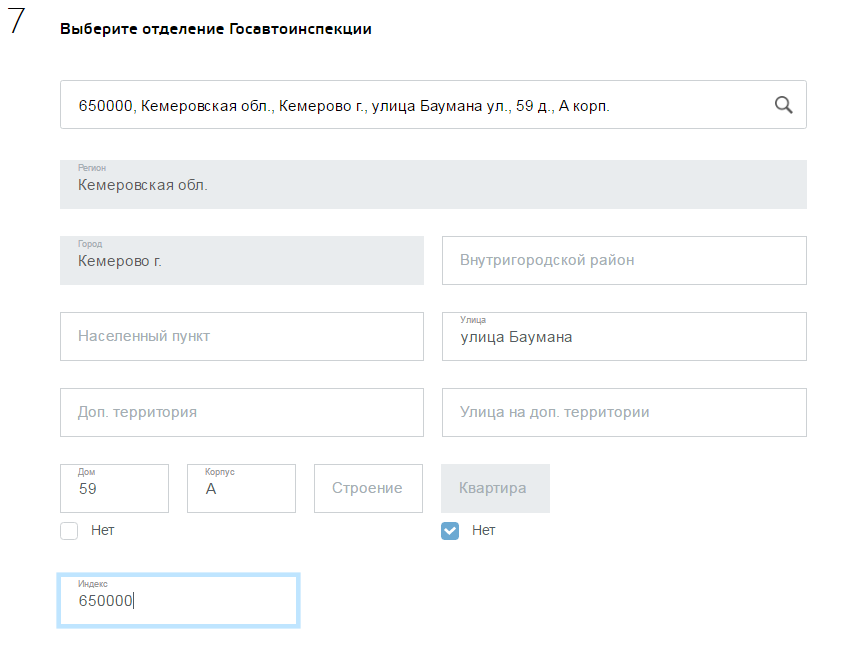Screen dimensions: 843x667
Task: Select the Доп. территория field
Action: [241, 412]
